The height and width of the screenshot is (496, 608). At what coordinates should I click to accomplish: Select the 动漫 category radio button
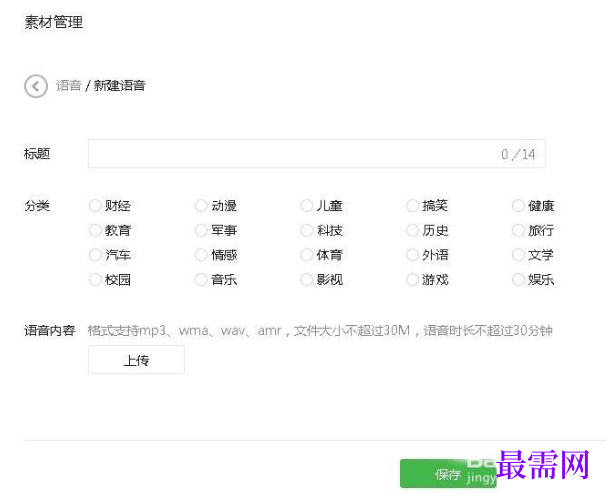[201, 206]
